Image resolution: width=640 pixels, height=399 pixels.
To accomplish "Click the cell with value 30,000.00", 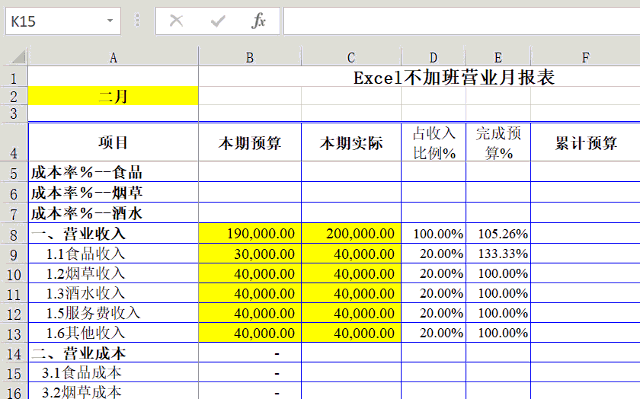I will coord(250,254).
